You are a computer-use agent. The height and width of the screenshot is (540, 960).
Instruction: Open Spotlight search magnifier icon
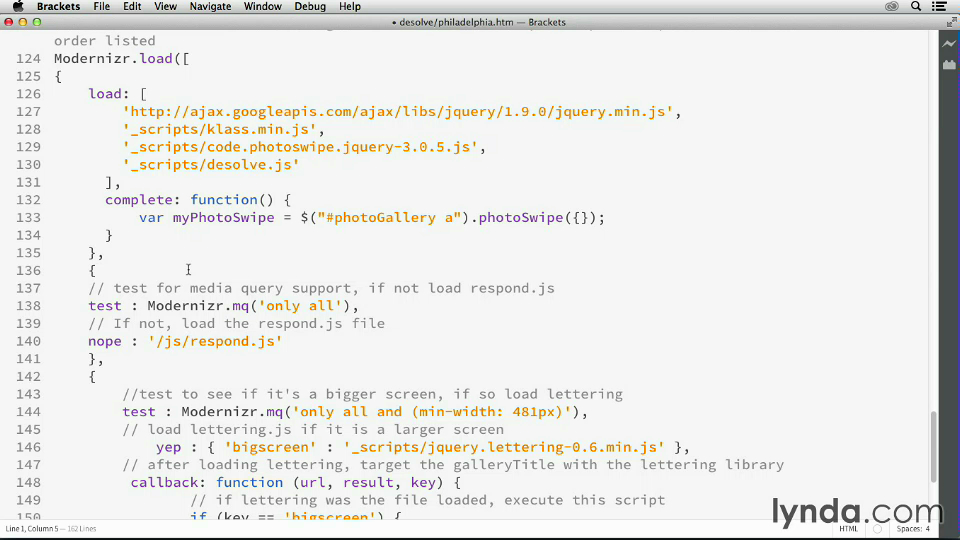[x=916, y=6]
